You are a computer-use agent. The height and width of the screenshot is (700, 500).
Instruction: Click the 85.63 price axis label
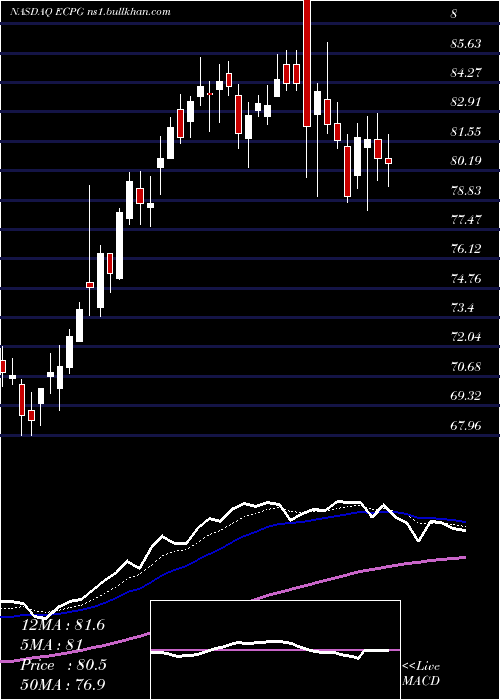(466, 44)
